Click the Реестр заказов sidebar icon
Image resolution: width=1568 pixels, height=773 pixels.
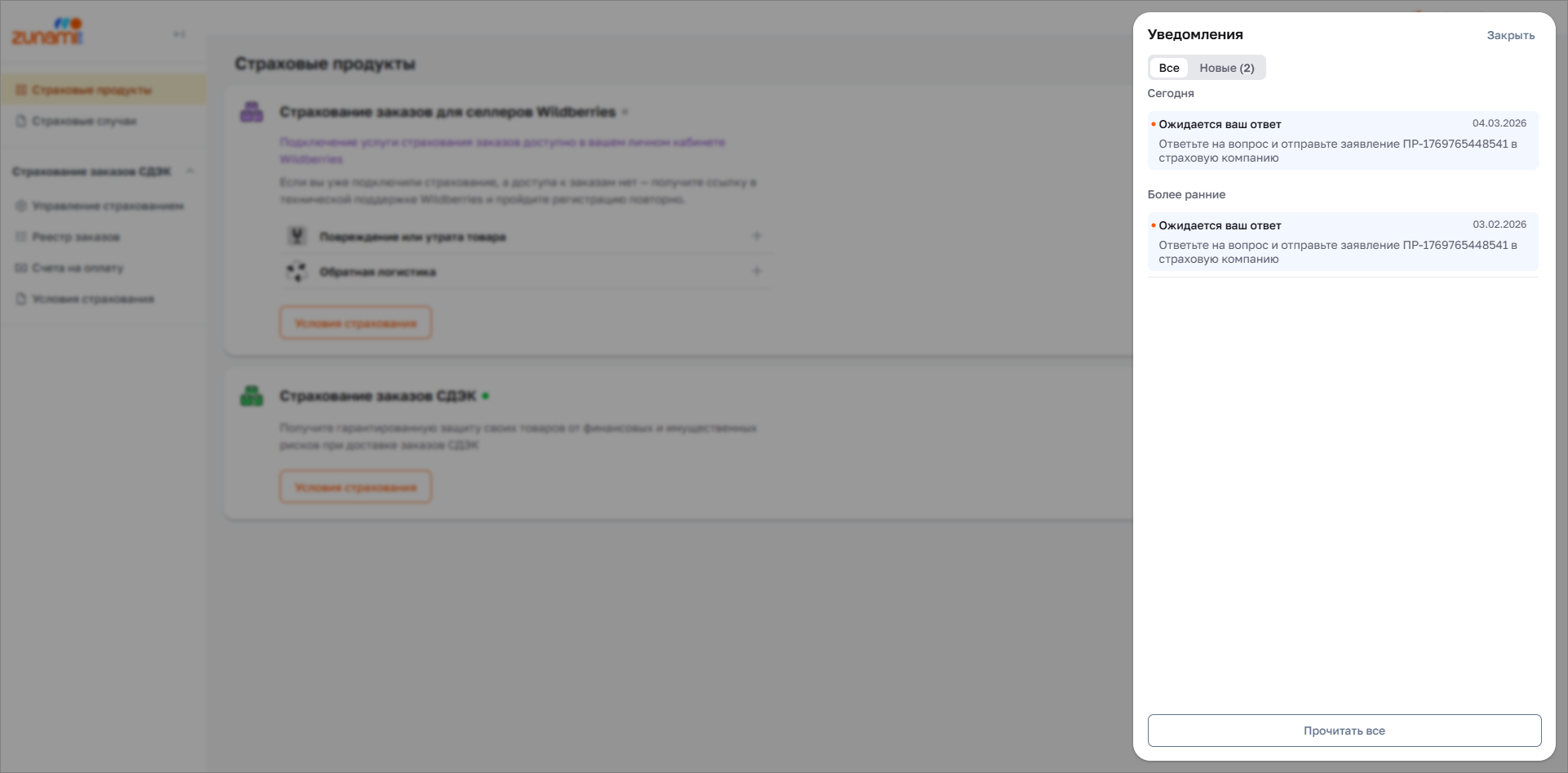pyautogui.click(x=21, y=237)
